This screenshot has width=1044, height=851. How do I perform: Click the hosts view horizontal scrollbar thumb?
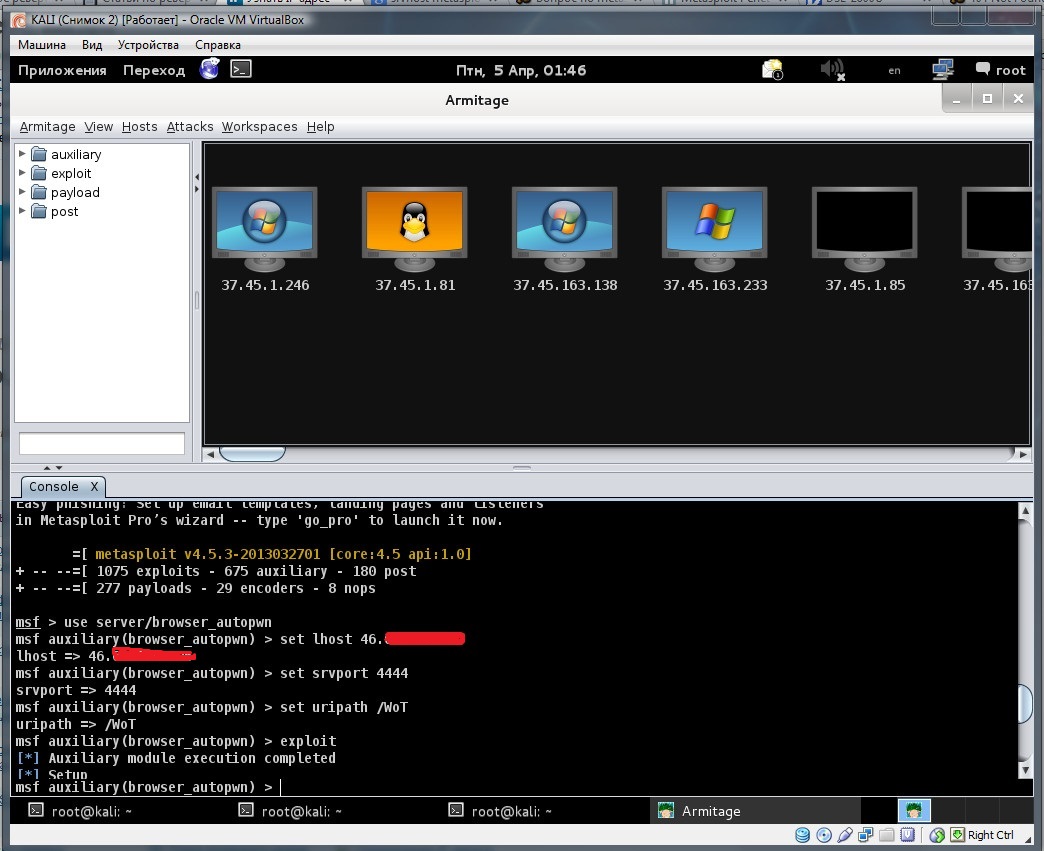click(x=252, y=454)
